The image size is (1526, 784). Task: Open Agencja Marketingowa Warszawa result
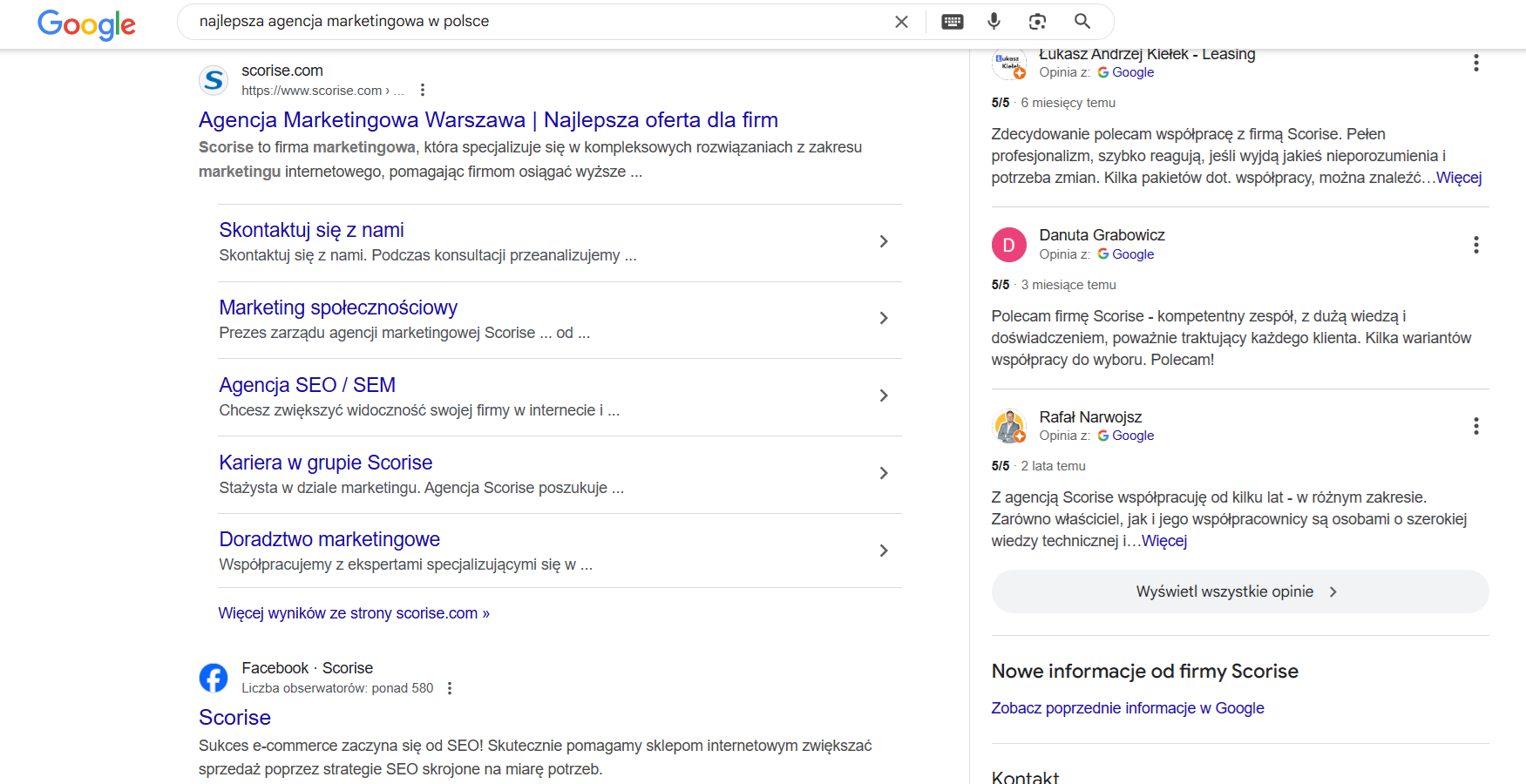point(488,119)
